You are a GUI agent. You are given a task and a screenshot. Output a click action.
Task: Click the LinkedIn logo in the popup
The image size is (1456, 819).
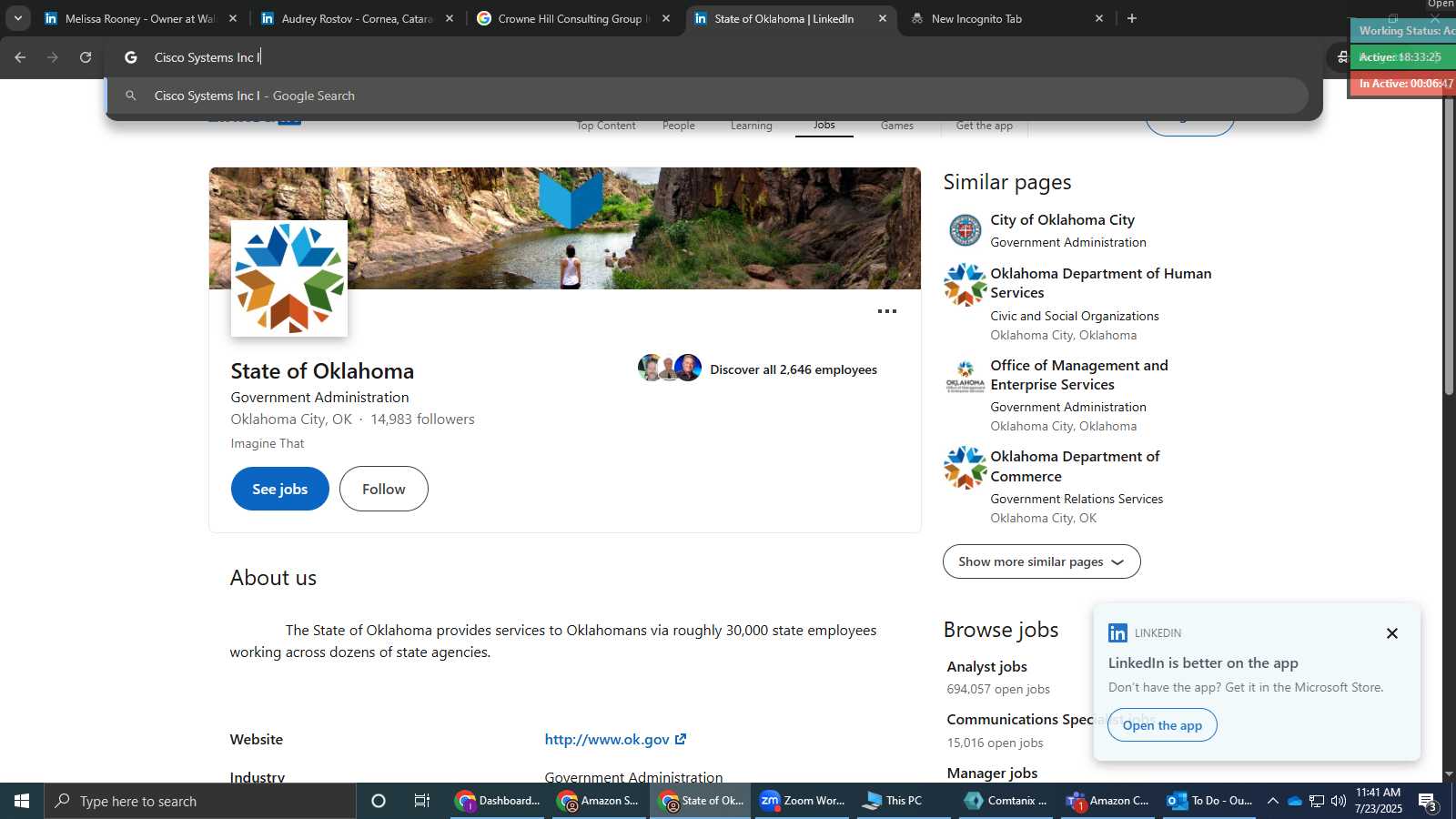coord(1118,633)
